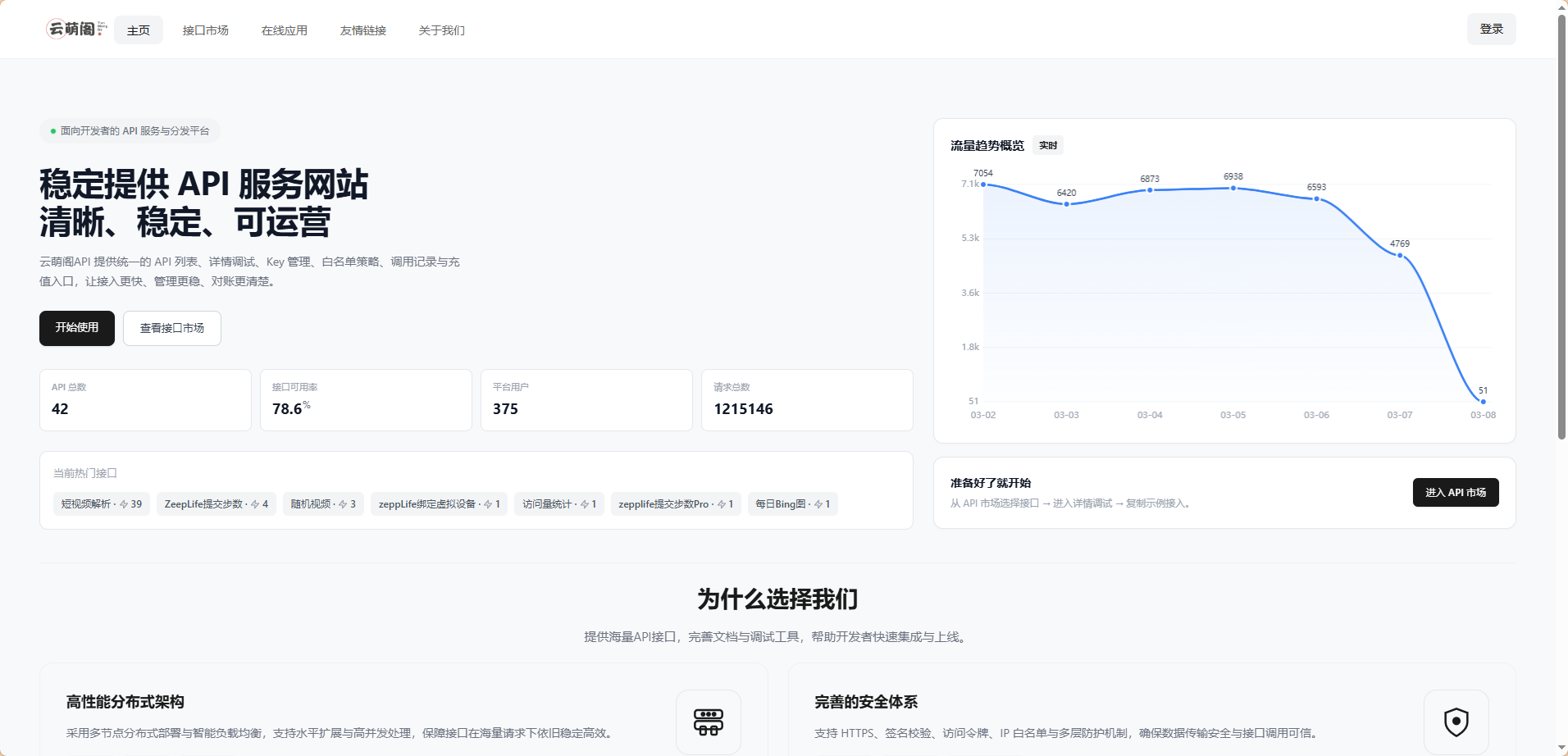This screenshot has height=756, width=1568.
Task: Open 友情链接 navigation item
Action: [363, 30]
